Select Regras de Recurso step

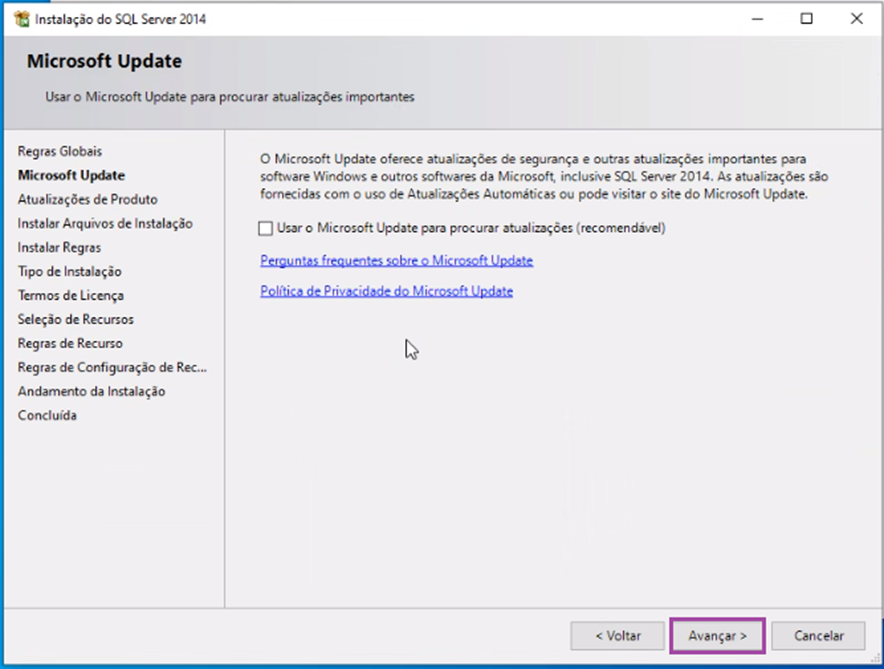(x=70, y=343)
